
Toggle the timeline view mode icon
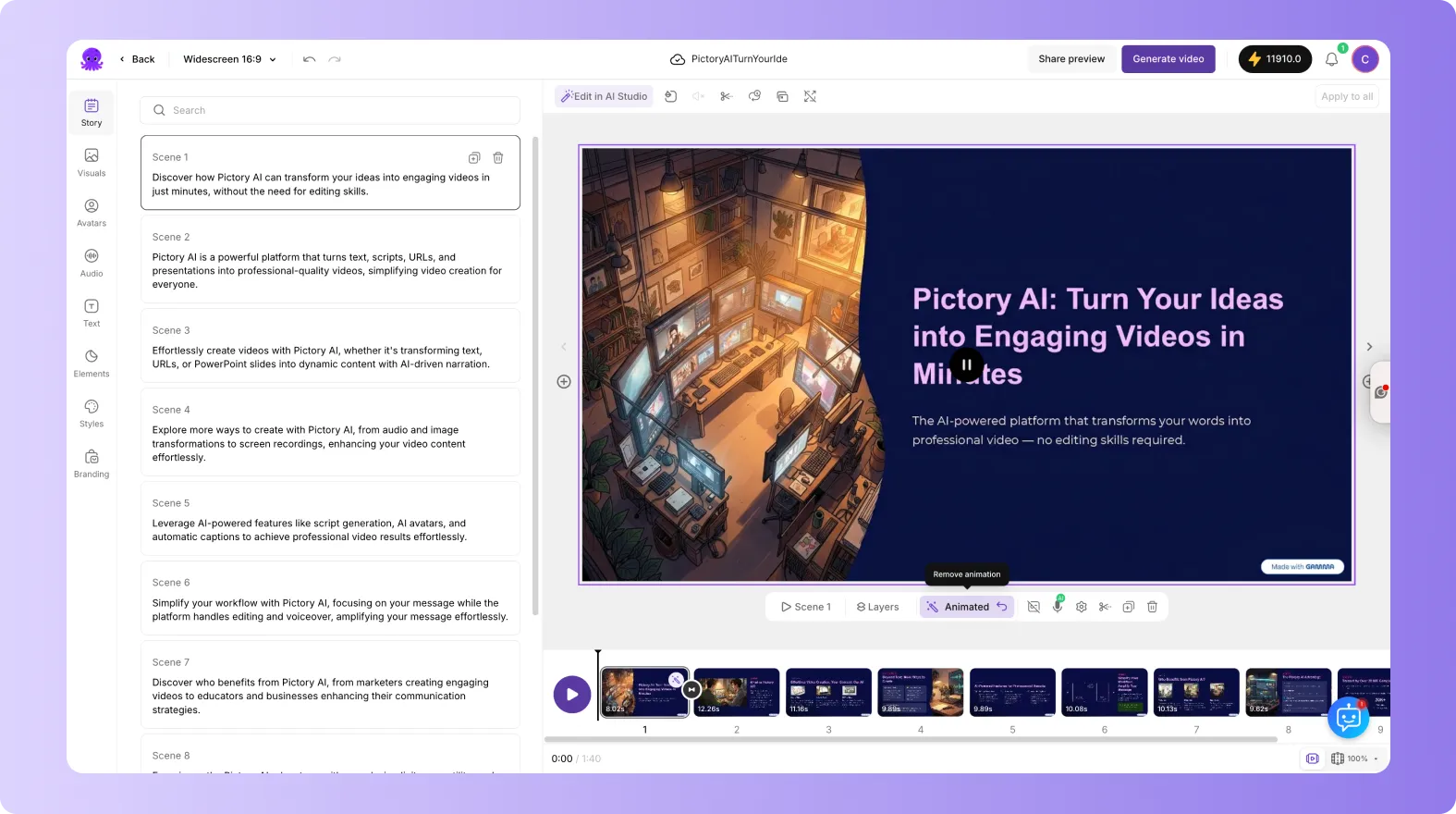click(1312, 758)
